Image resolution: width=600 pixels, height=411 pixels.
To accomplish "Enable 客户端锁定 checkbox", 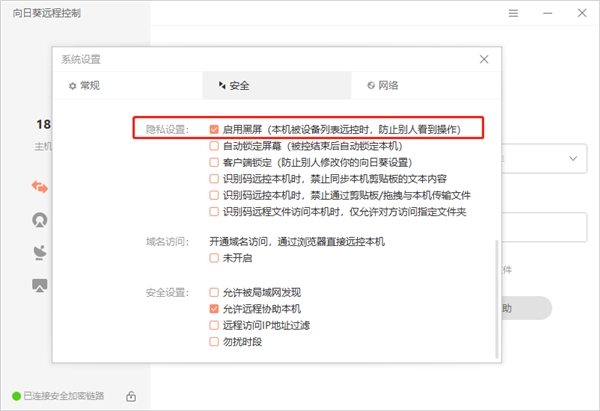I will click(x=214, y=162).
